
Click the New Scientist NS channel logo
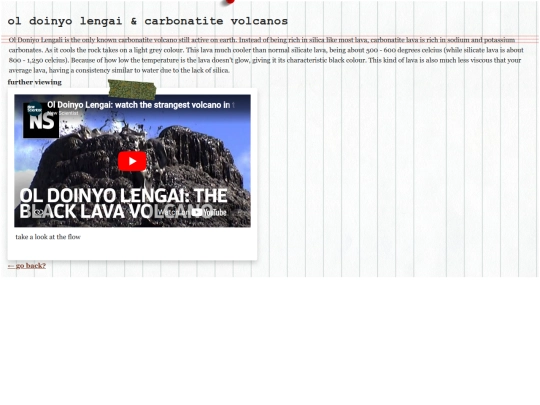click(x=41, y=120)
